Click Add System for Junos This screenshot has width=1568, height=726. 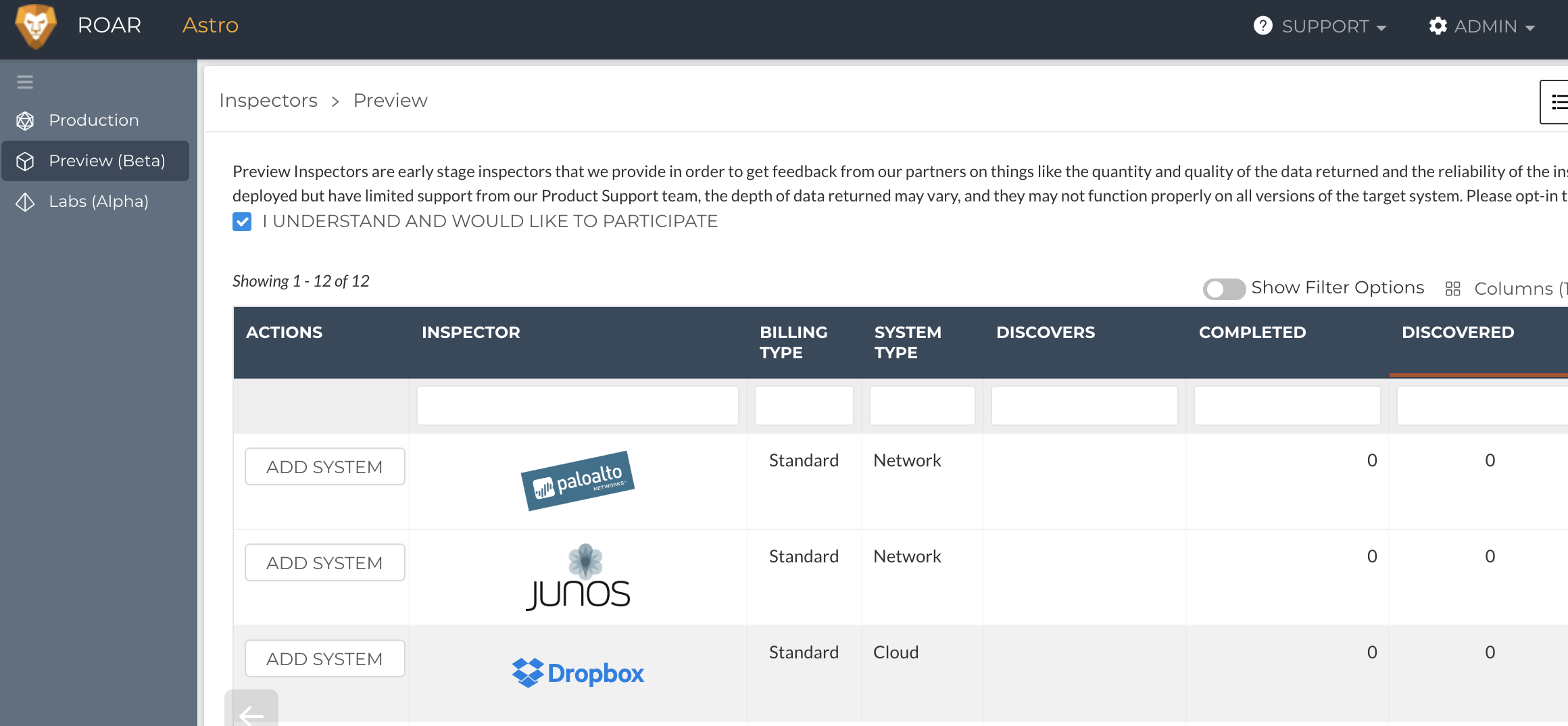coord(325,562)
